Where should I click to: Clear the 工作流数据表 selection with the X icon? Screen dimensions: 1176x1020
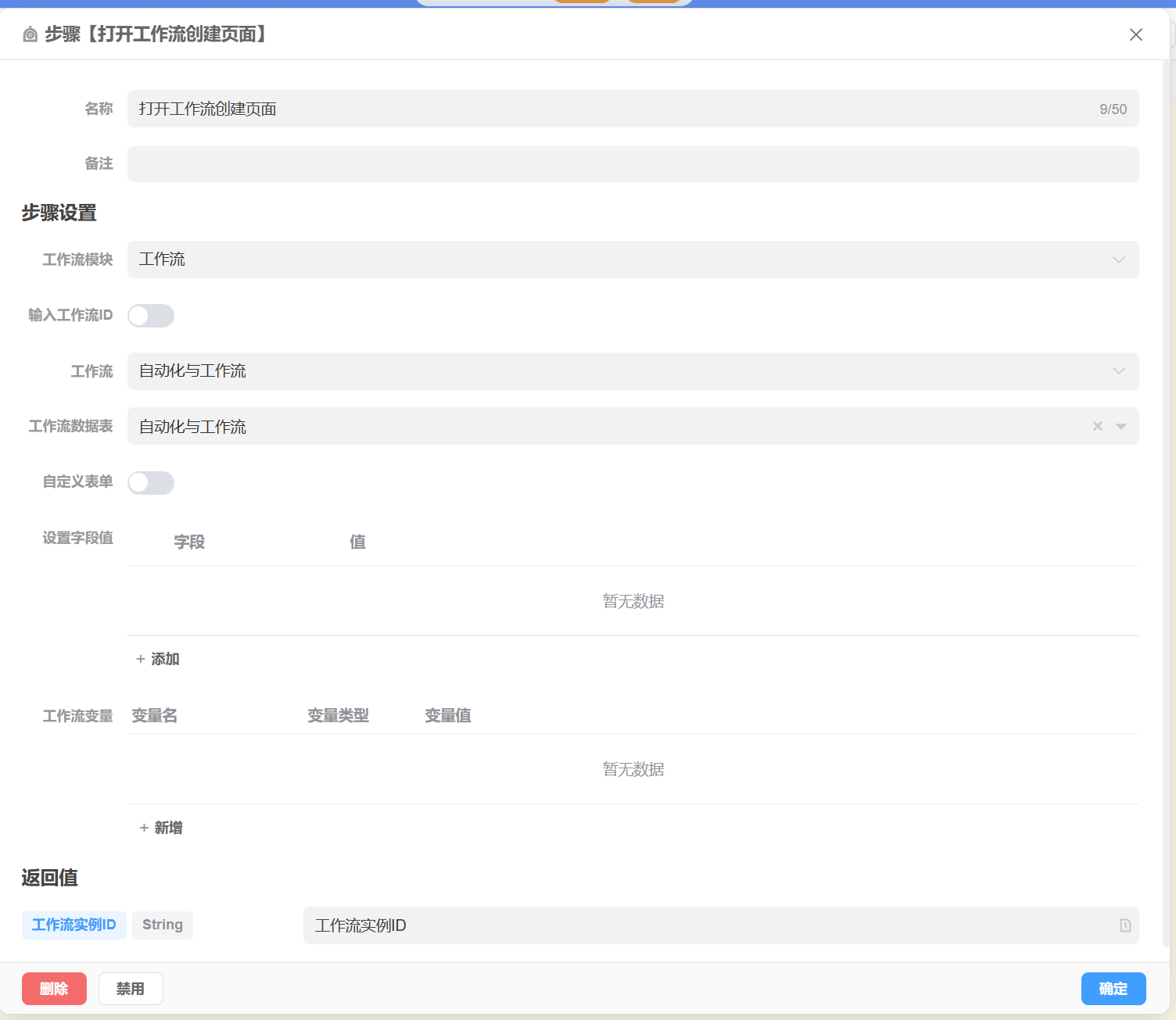(x=1098, y=426)
